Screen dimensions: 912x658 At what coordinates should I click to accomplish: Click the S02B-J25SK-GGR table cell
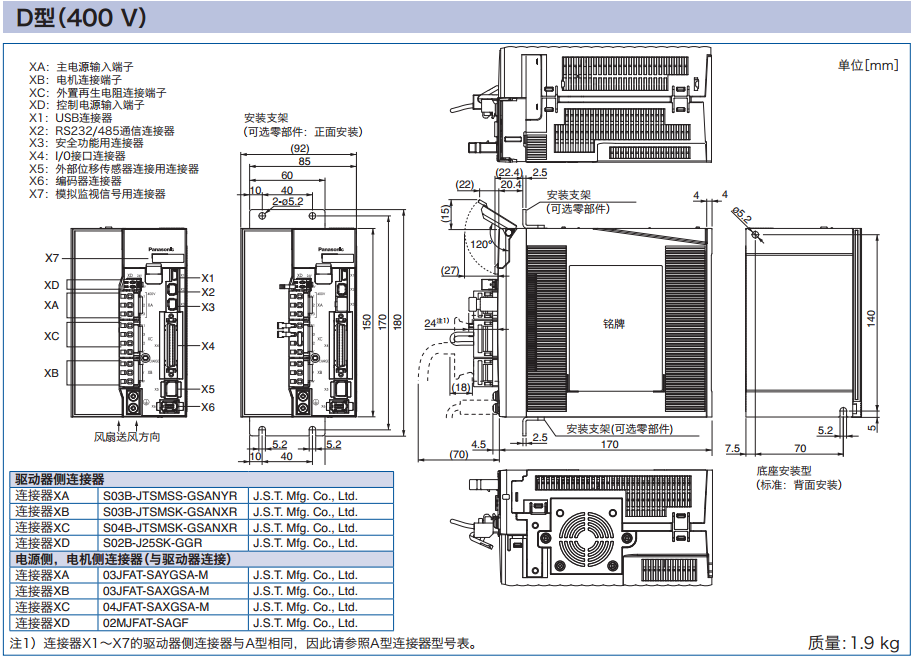[x=152, y=543]
